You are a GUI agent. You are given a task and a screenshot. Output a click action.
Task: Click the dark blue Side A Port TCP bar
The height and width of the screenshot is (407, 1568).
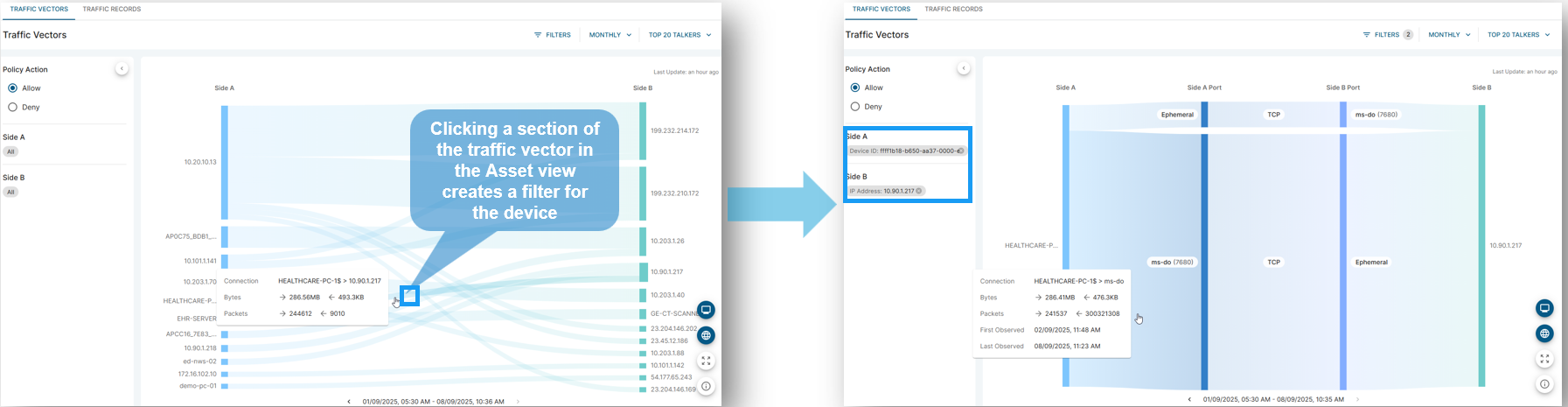(x=1204, y=261)
